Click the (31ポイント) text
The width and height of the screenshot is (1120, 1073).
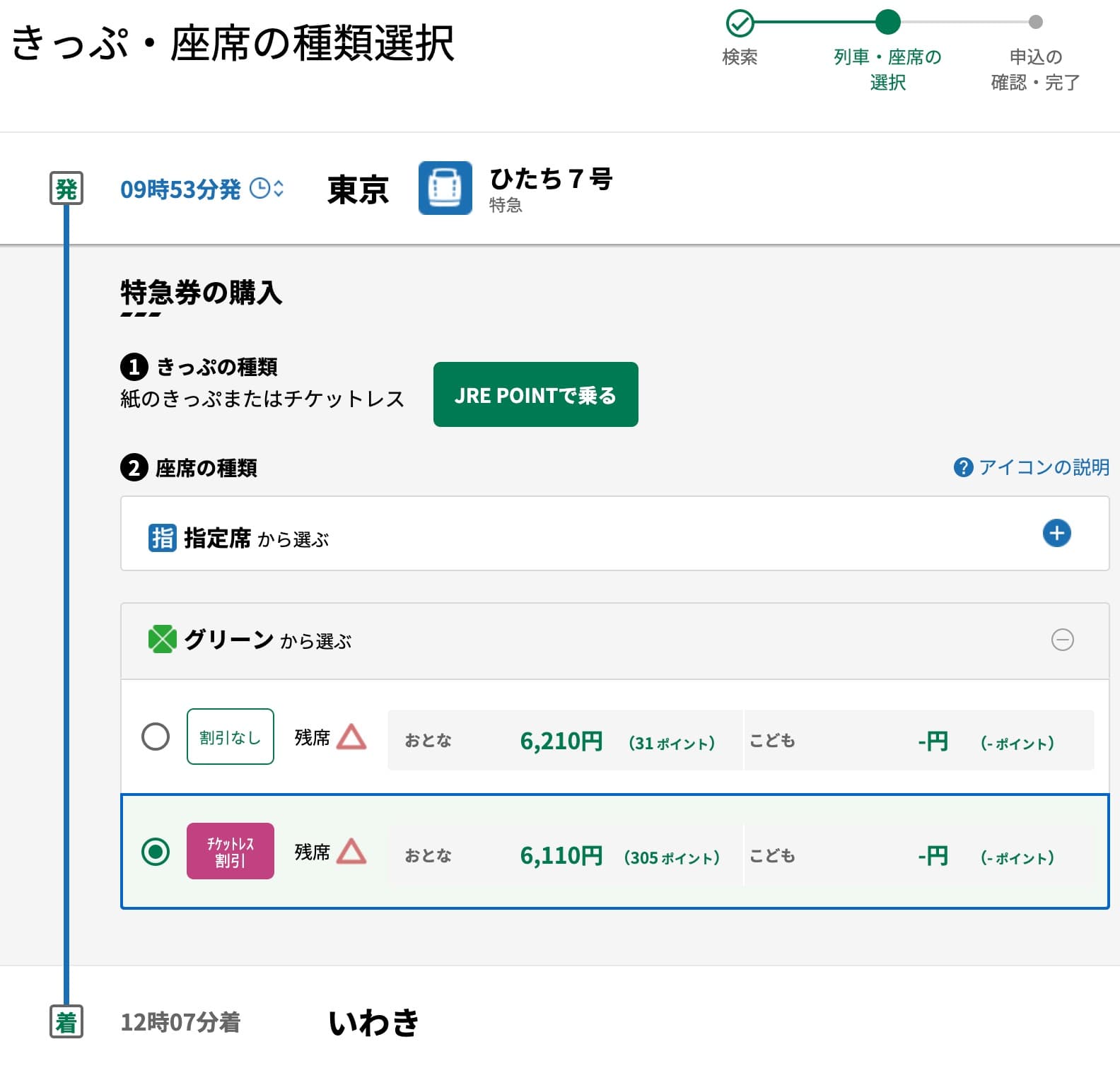(672, 743)
